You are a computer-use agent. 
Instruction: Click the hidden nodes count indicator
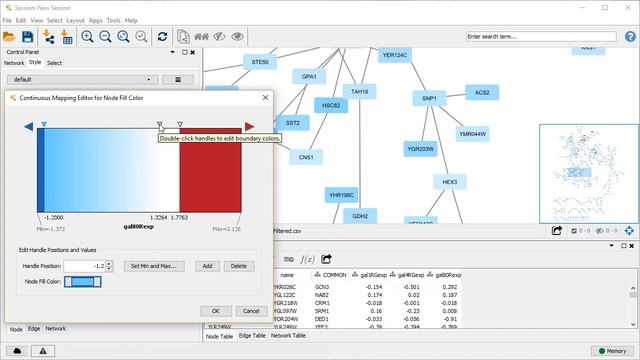(605, 231)
